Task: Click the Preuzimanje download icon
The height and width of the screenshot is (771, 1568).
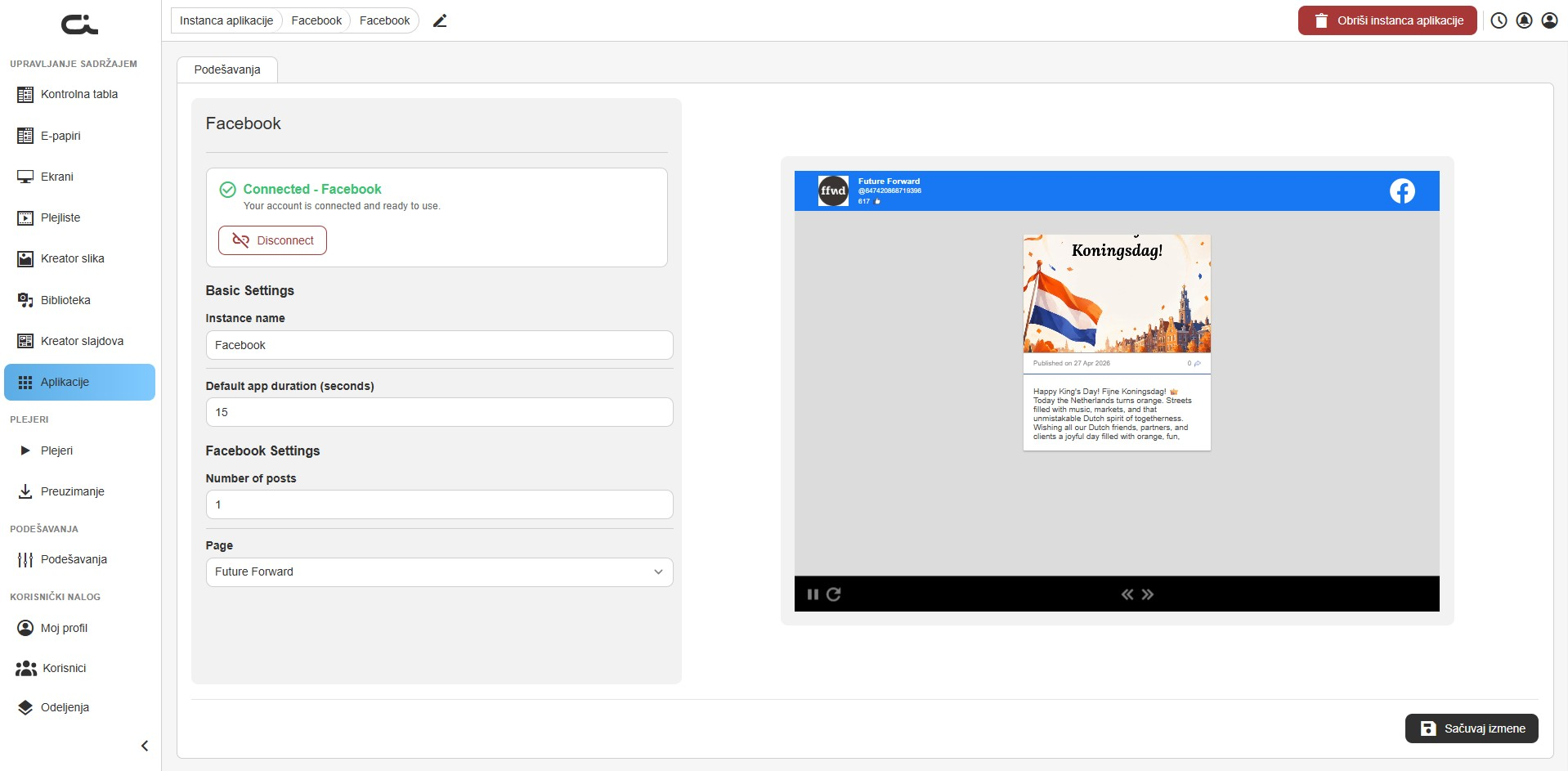Action: coord(25,491)
